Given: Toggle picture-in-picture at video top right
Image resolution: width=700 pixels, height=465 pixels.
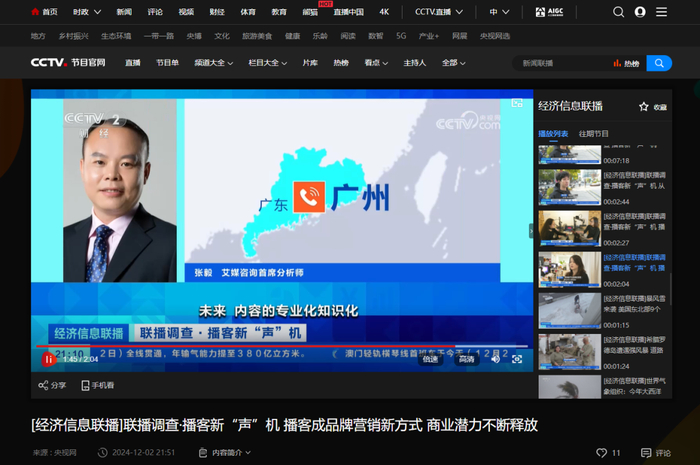Looking at the screenshot, I should (517, 103).
